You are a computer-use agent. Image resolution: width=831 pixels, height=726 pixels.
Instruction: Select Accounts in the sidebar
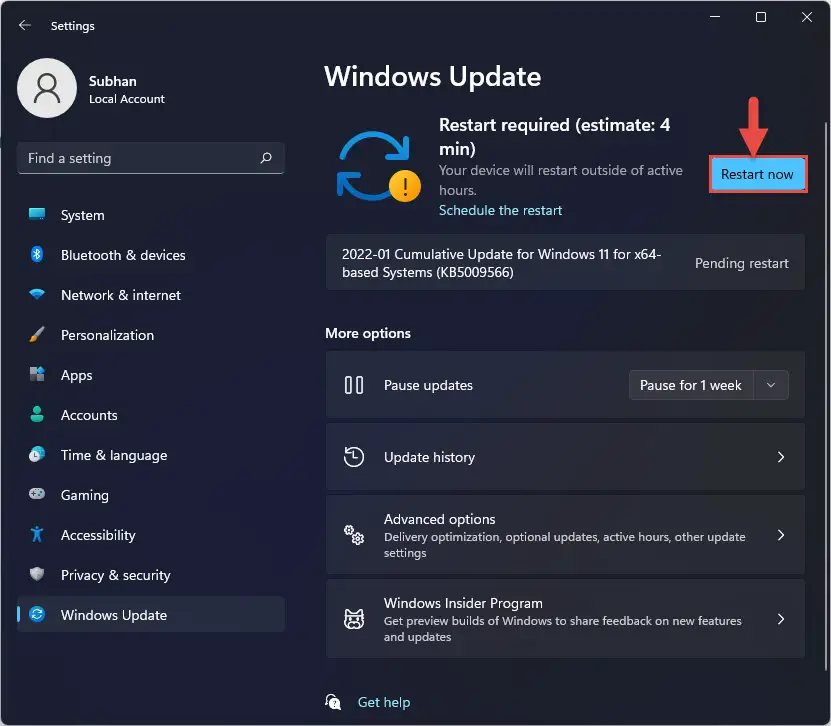pos(151,415)
